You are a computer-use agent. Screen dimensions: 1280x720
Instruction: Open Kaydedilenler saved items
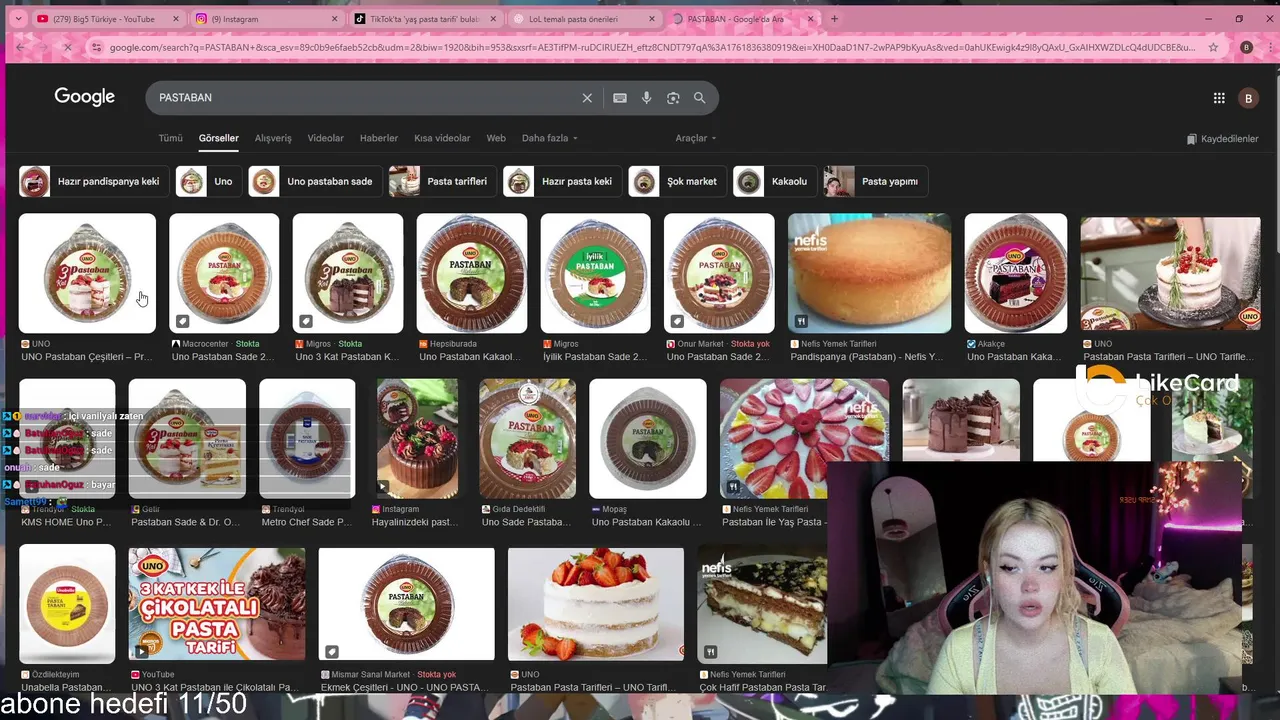(1222, 139)
